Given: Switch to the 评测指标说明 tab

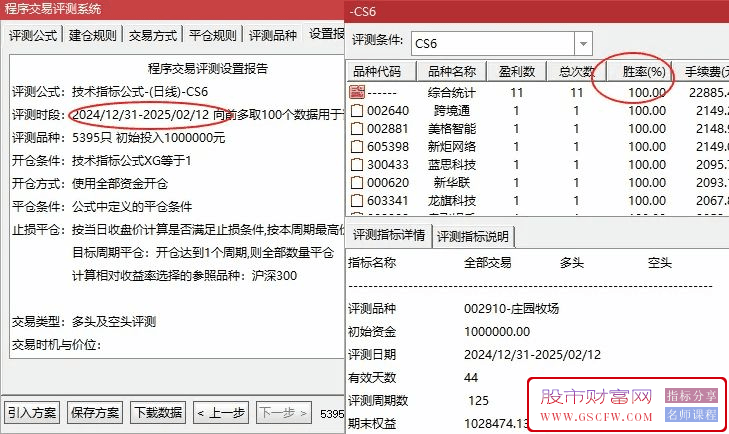Looking at the screenshot, I should pos(473,237).
